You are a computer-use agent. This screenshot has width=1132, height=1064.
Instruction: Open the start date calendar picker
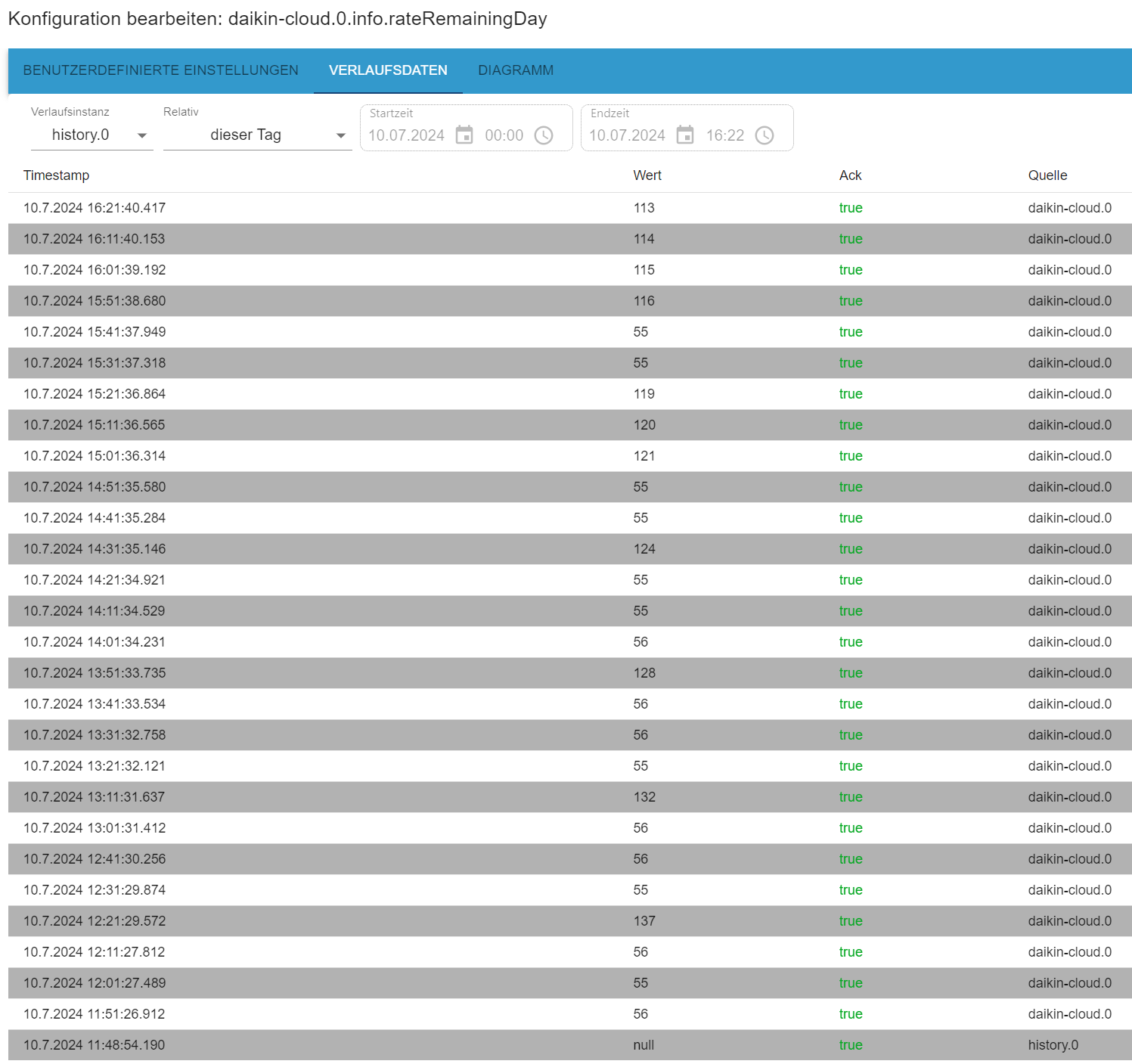pos(464,135)
